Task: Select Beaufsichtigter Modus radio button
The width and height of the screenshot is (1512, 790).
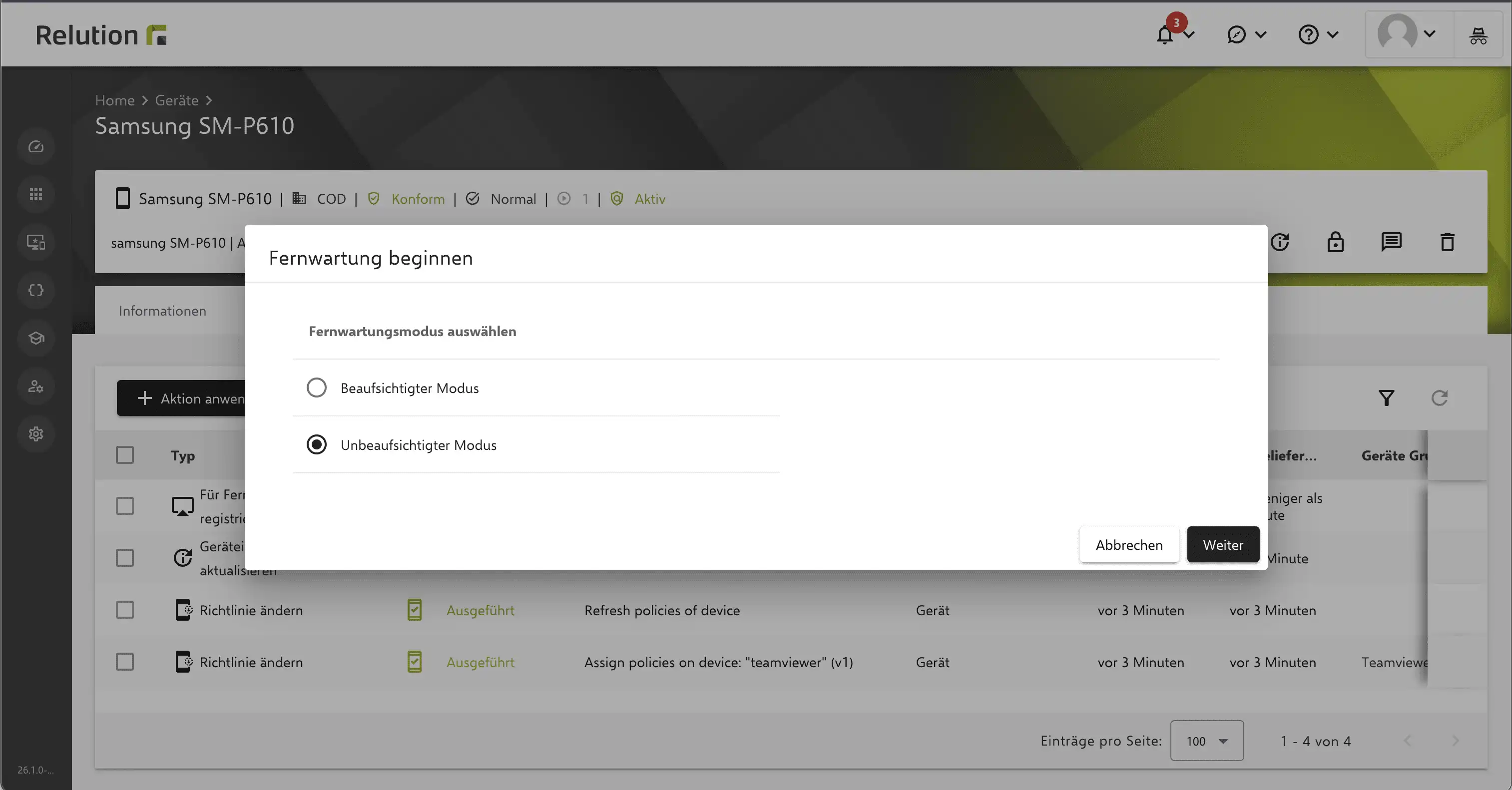Action: point(316,388)
